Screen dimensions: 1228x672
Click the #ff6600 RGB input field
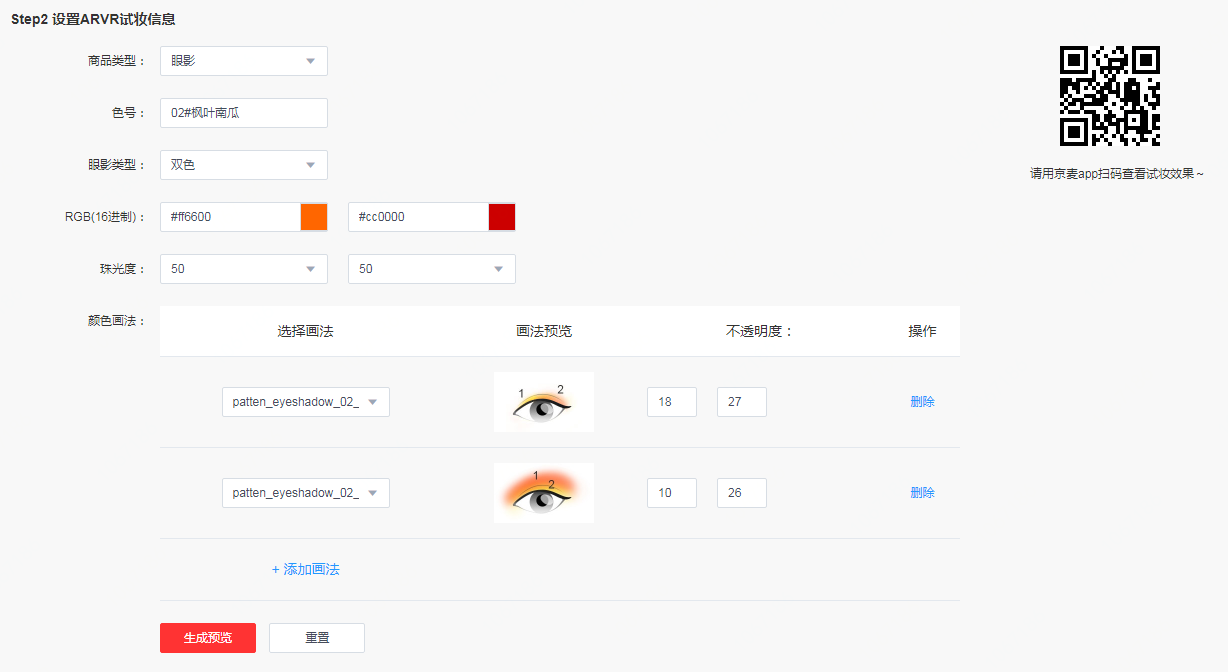click(x=230, y=217)
